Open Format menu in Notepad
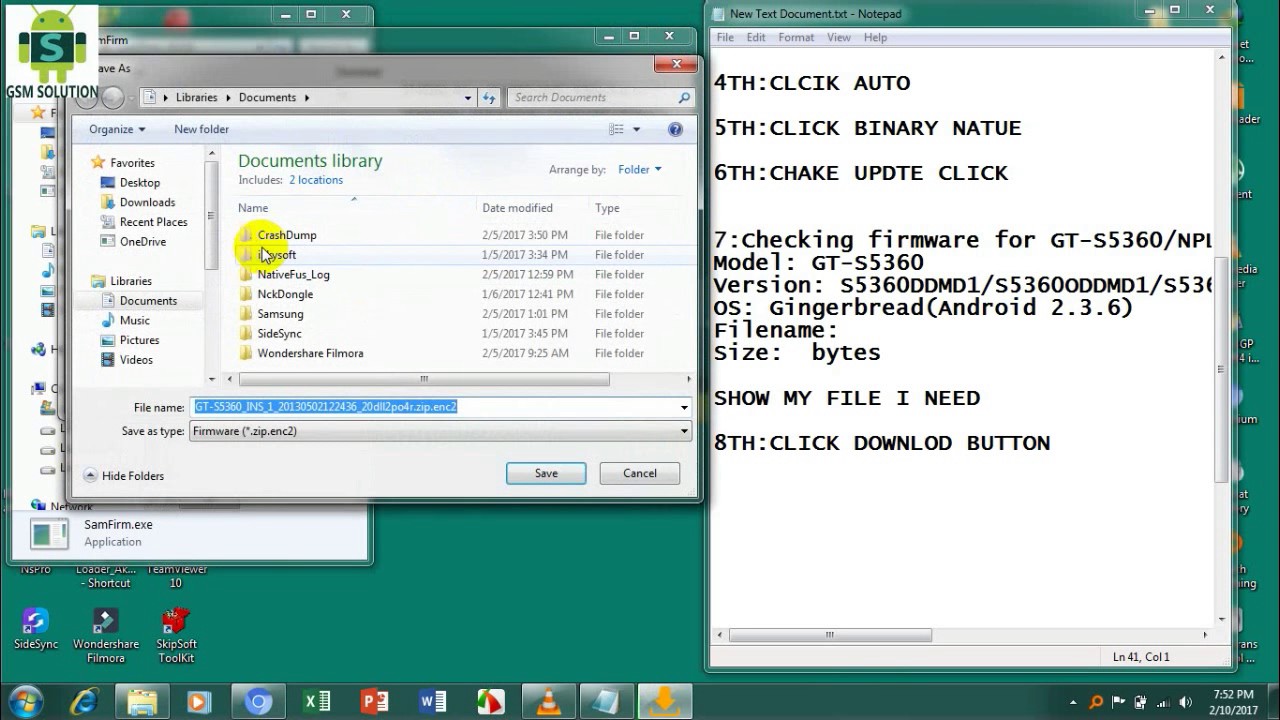The image size is (1280, 720). (x=796, y=37)
